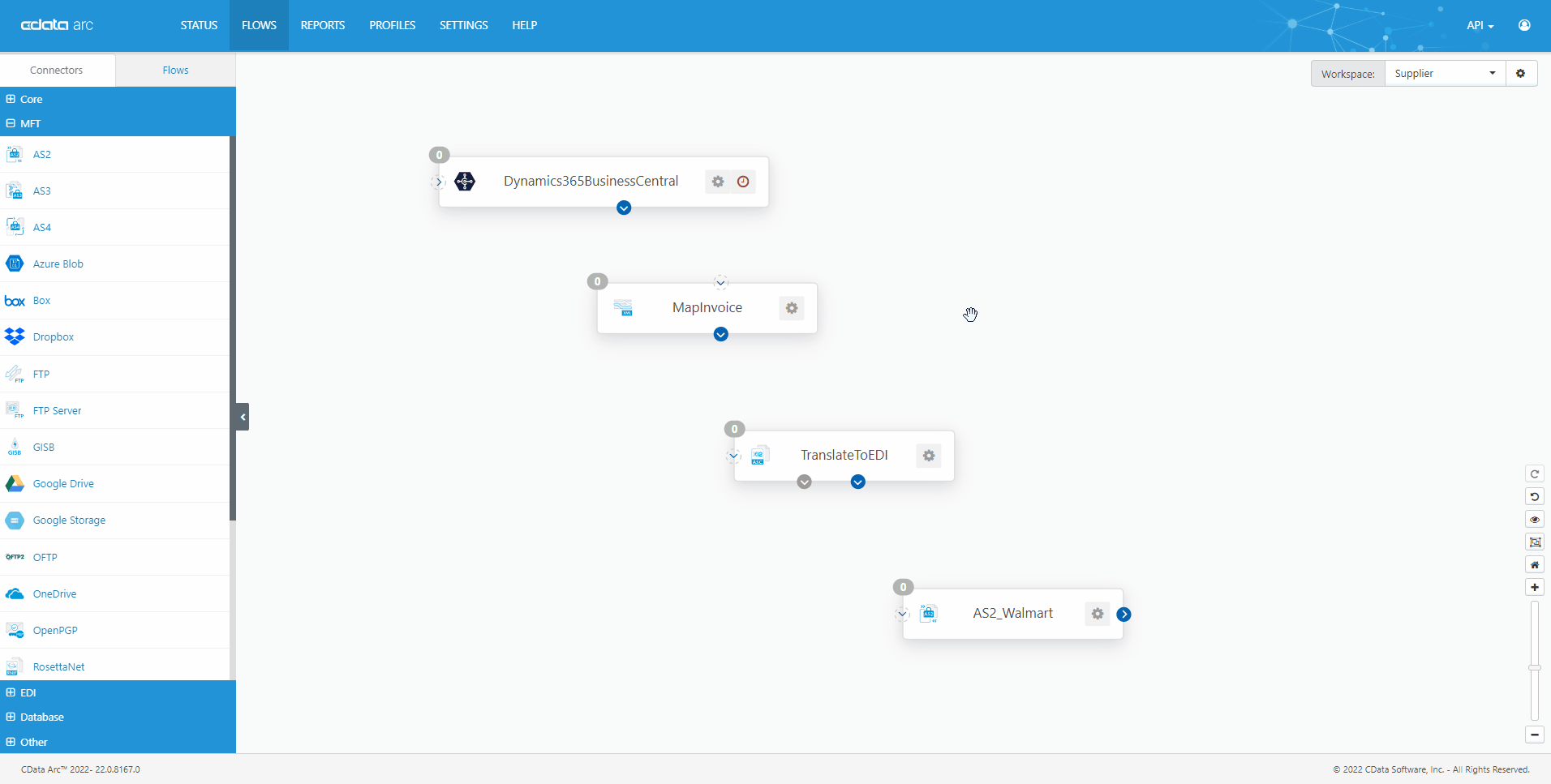Select the AS2_Walmart node label
The height and width of the screenshot is (784, 1551).
[1013, 613]
